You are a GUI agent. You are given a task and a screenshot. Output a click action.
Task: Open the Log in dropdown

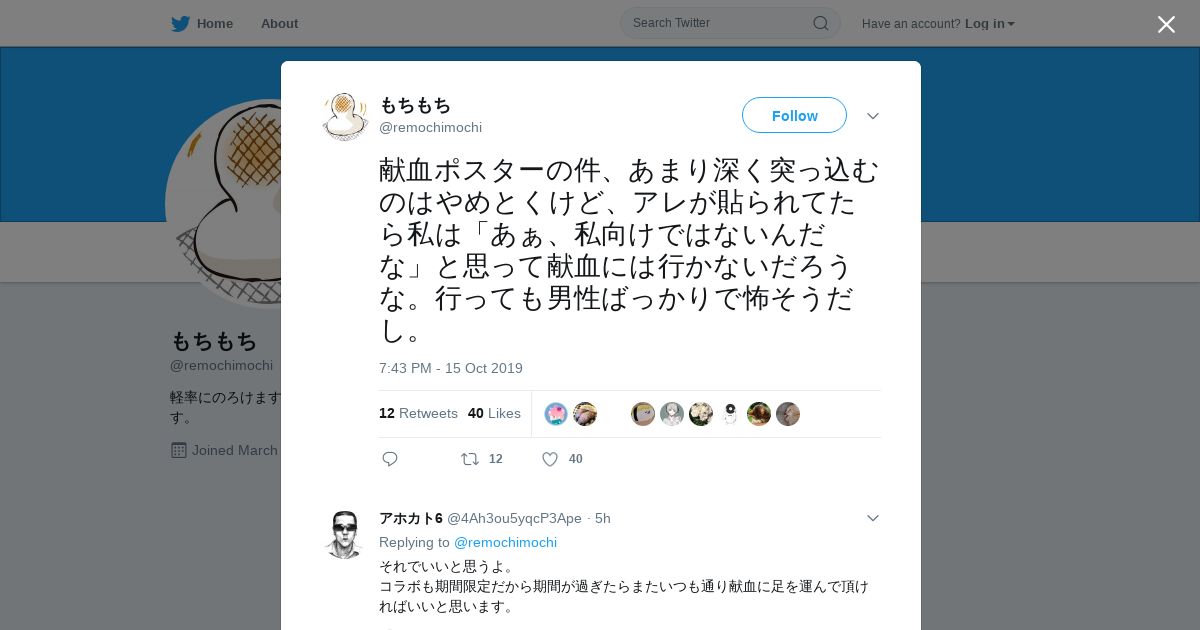pyautogui.click(x=989, y=24)
